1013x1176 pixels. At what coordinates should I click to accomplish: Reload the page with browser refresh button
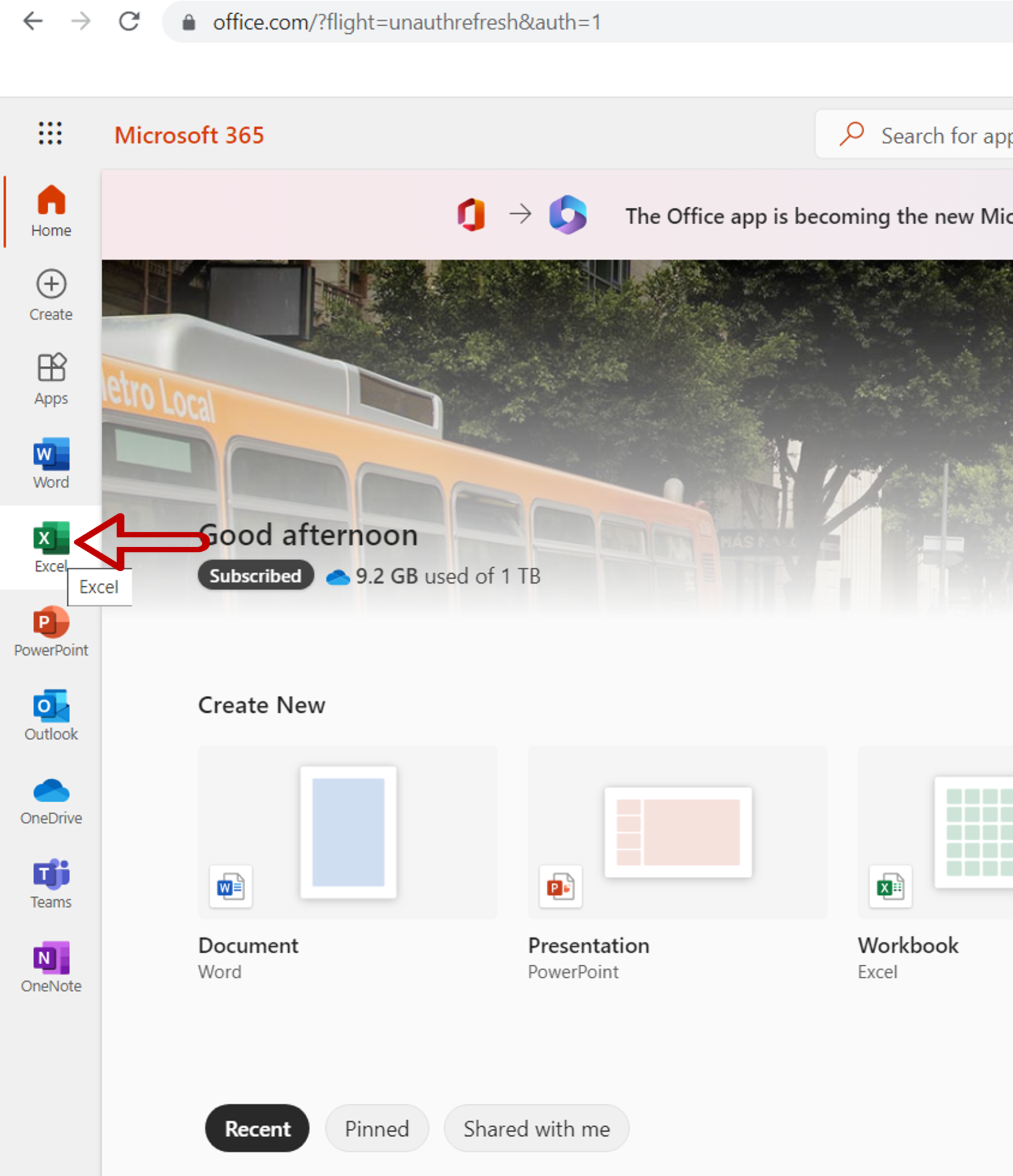pos(129,22)
